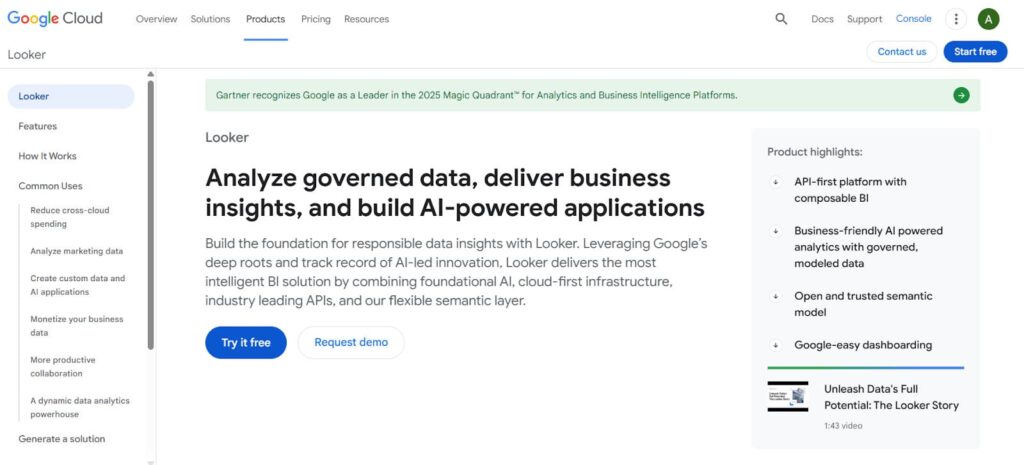Open the Console link
This screenshot has width=1024, height=465.
[x=913, y=19]
